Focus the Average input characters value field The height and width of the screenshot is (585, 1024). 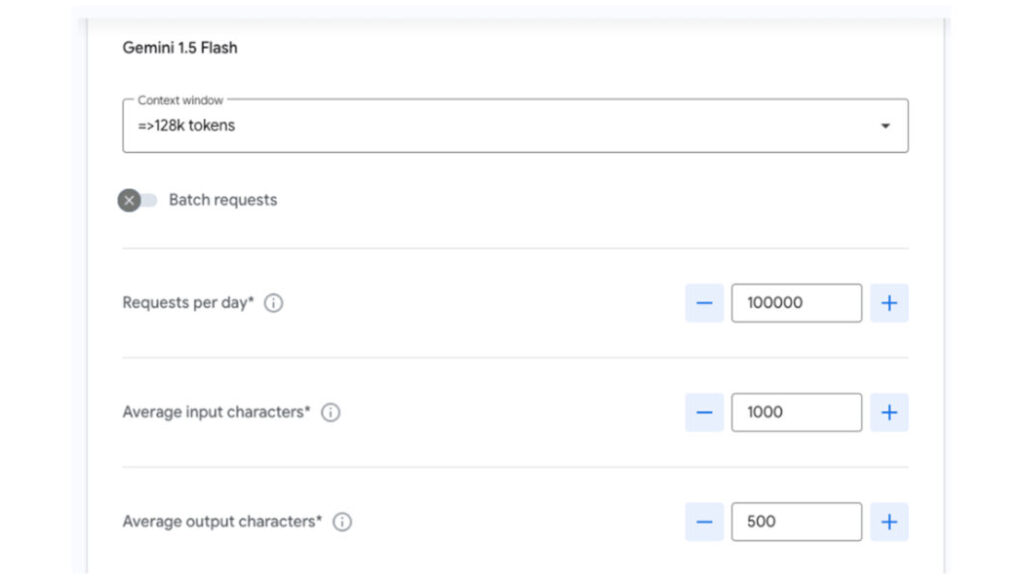[796, 412]
